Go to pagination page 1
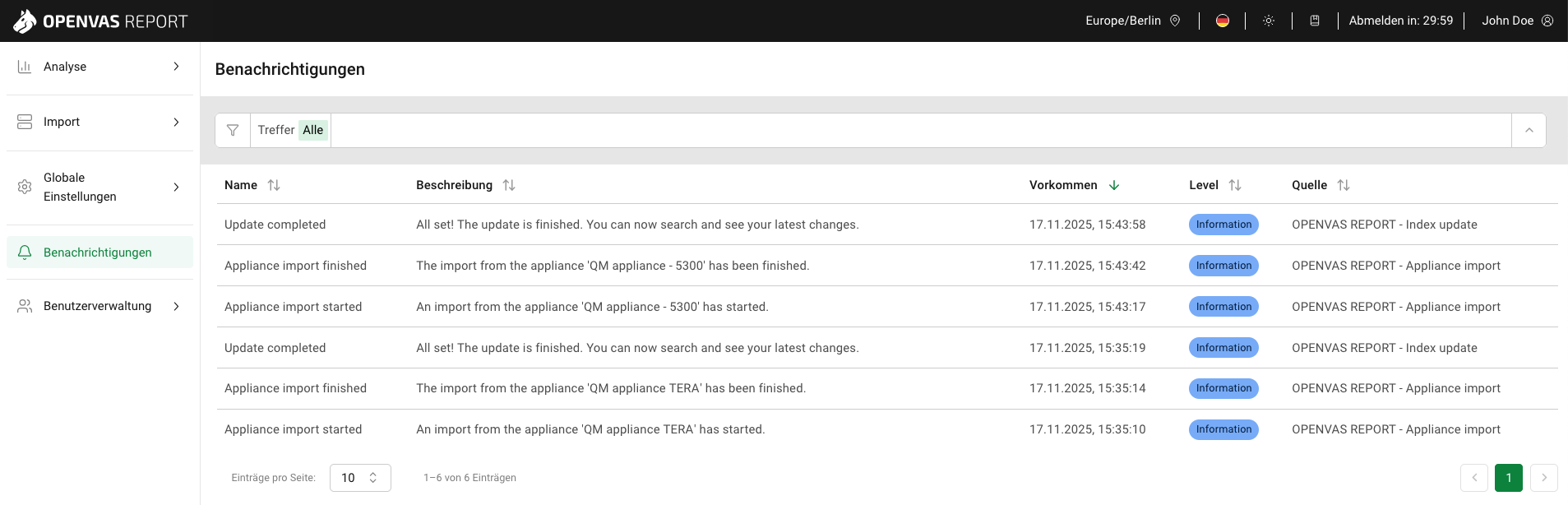This screenshot has width=1568, height=505. [1508, 478]
